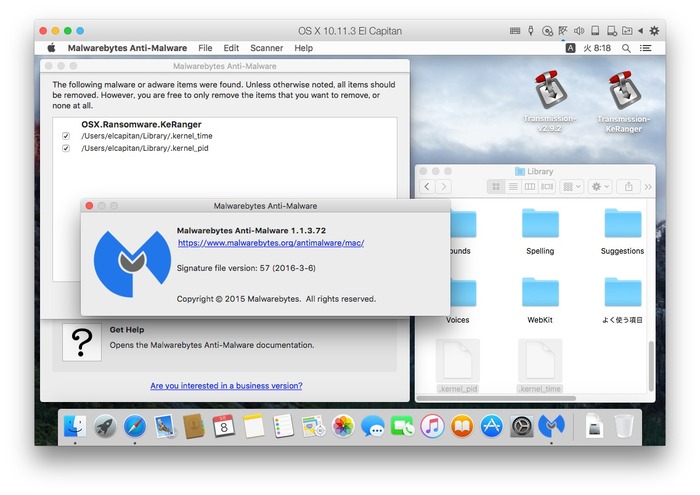Image resolution: width=700 pixels, height=495 pixels.
Task: Switch Finder to list view
Action: [x=513, y=186]
